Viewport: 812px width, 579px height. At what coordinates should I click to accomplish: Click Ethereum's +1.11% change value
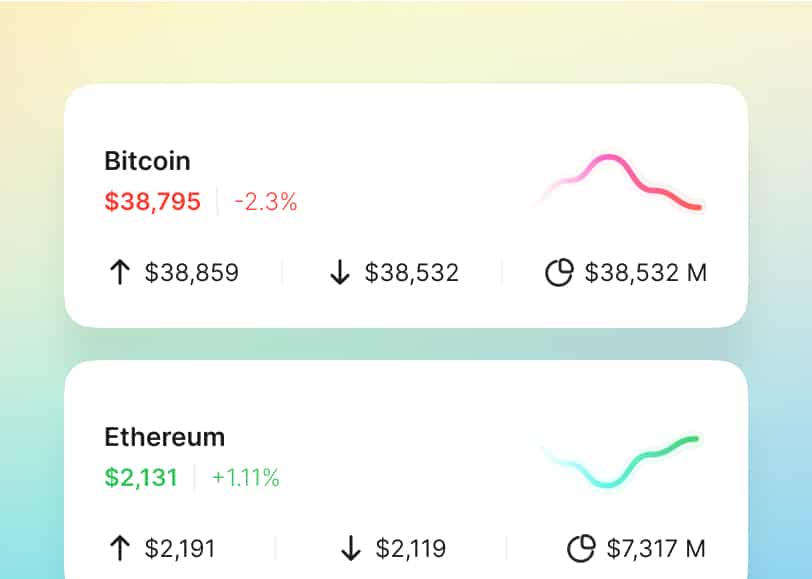tap(246, 478)
